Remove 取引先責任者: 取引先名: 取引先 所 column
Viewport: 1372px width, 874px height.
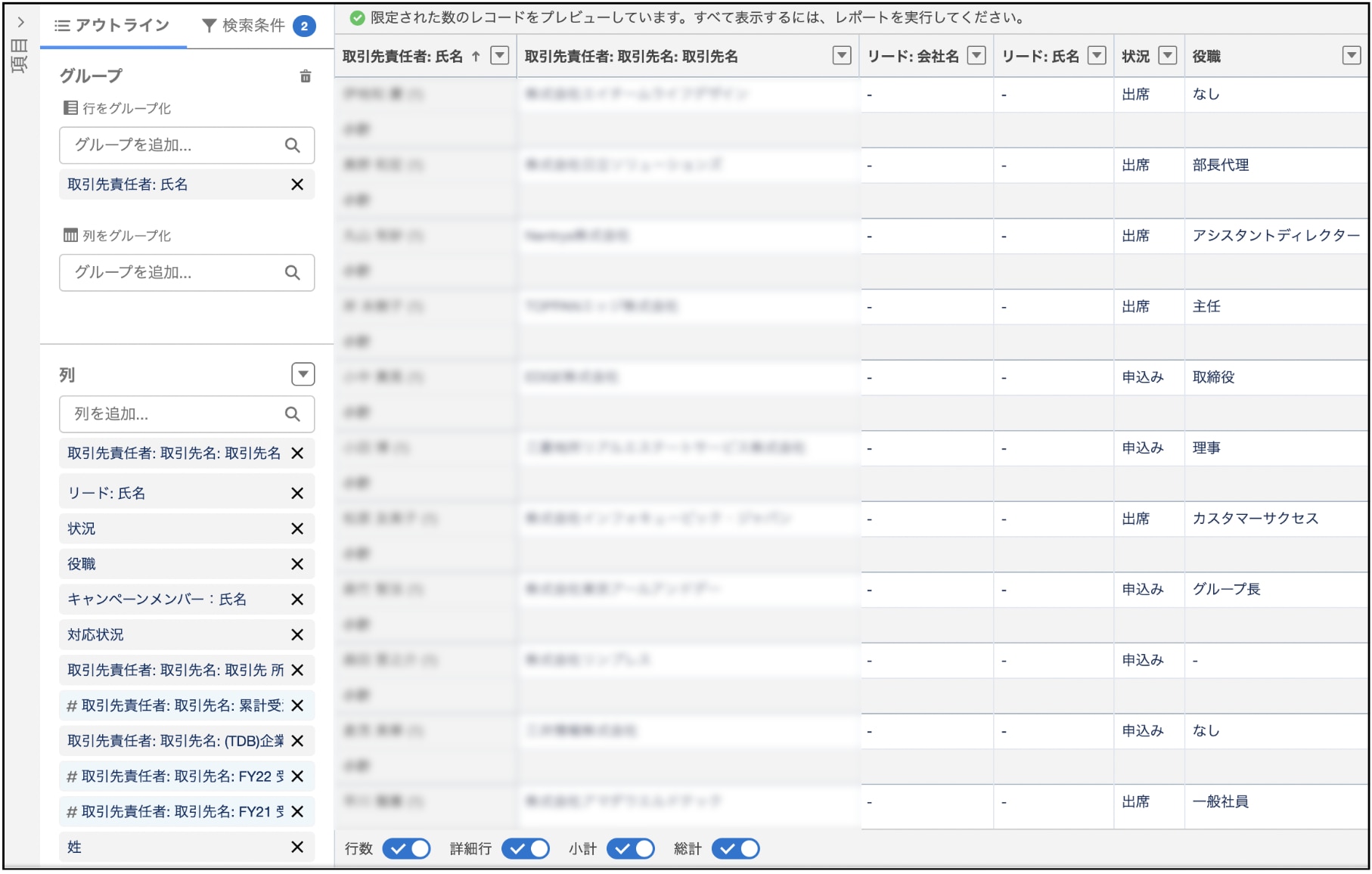click(297, 670)
